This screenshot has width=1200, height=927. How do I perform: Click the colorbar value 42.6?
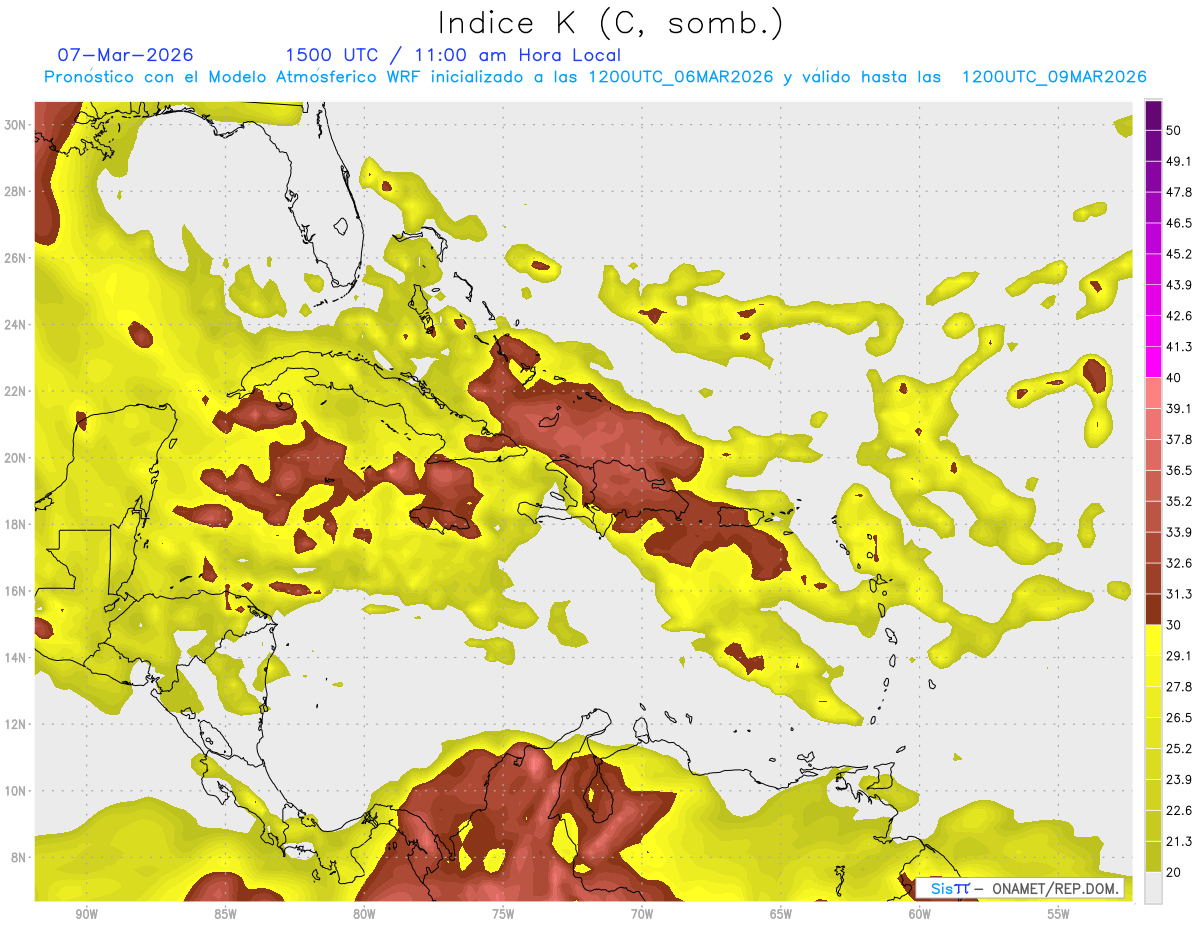point(1179,316)
